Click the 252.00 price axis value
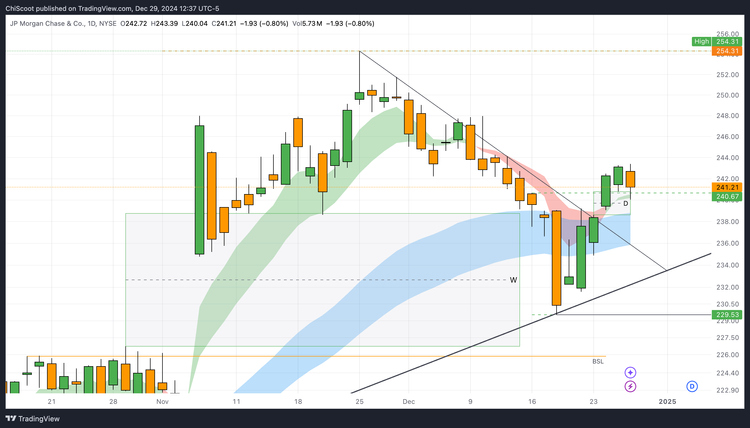This screenshot has height=428, width=750. (728, 75)
